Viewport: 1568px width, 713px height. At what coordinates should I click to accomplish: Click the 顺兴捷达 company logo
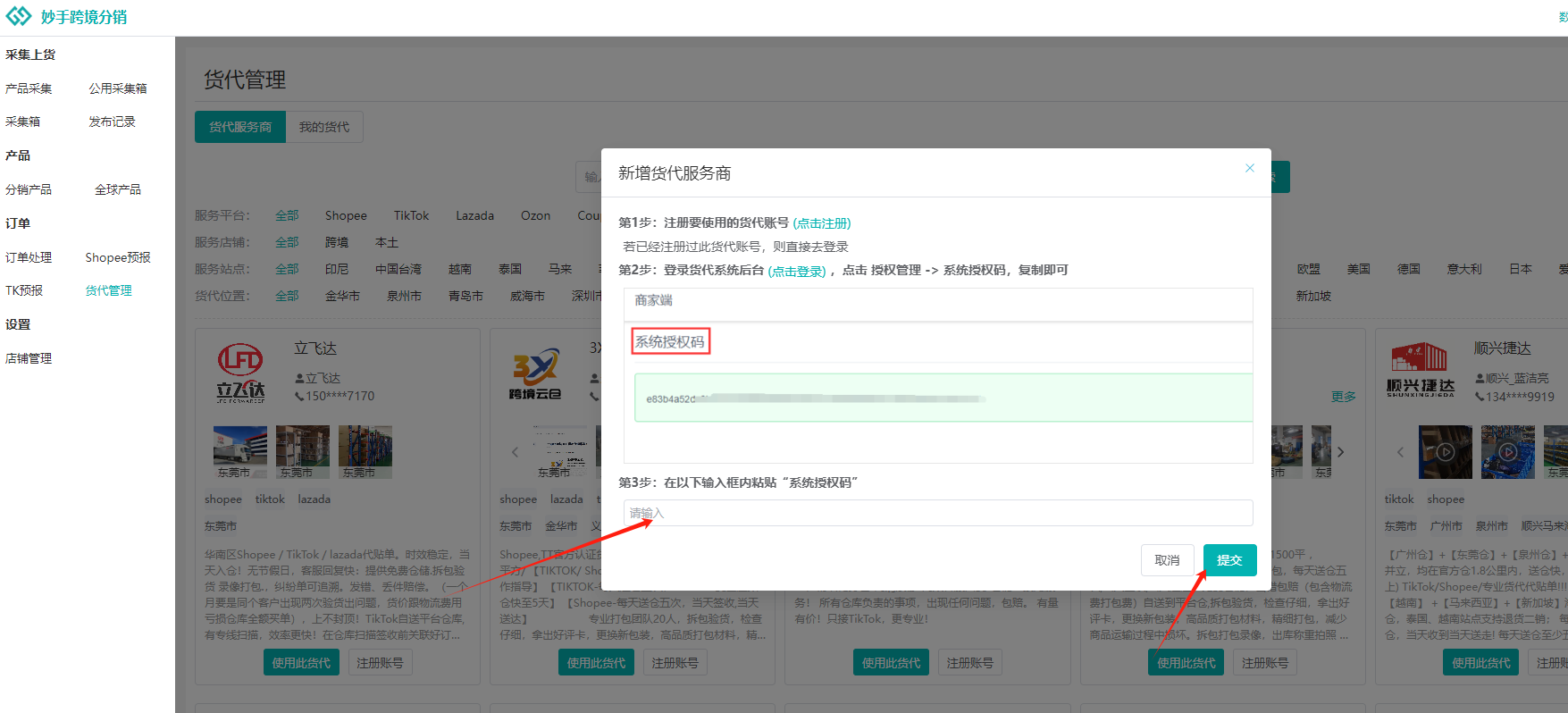click(x=1421, y=370)
